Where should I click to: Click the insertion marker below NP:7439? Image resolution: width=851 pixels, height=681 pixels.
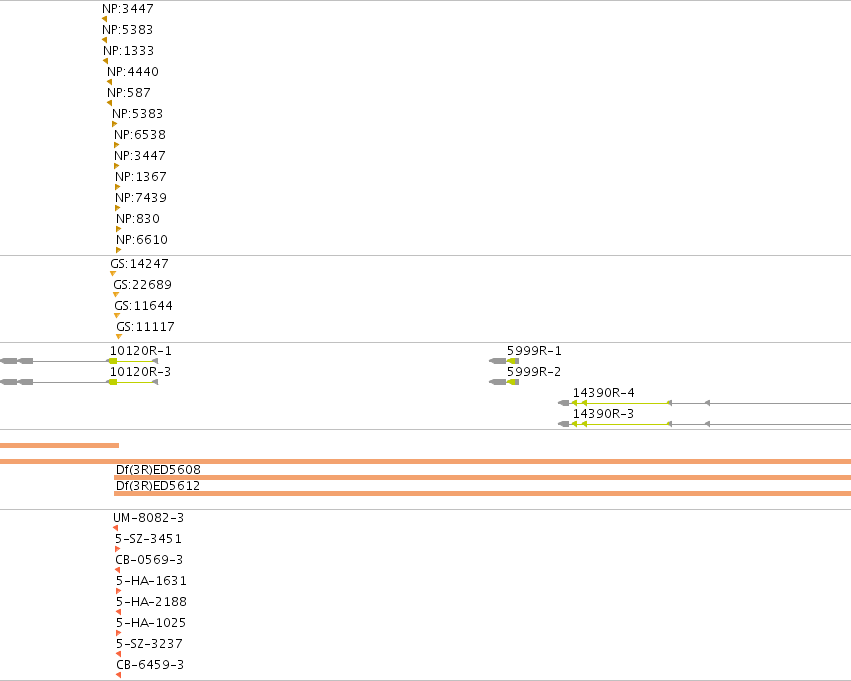tap(117, 208)
